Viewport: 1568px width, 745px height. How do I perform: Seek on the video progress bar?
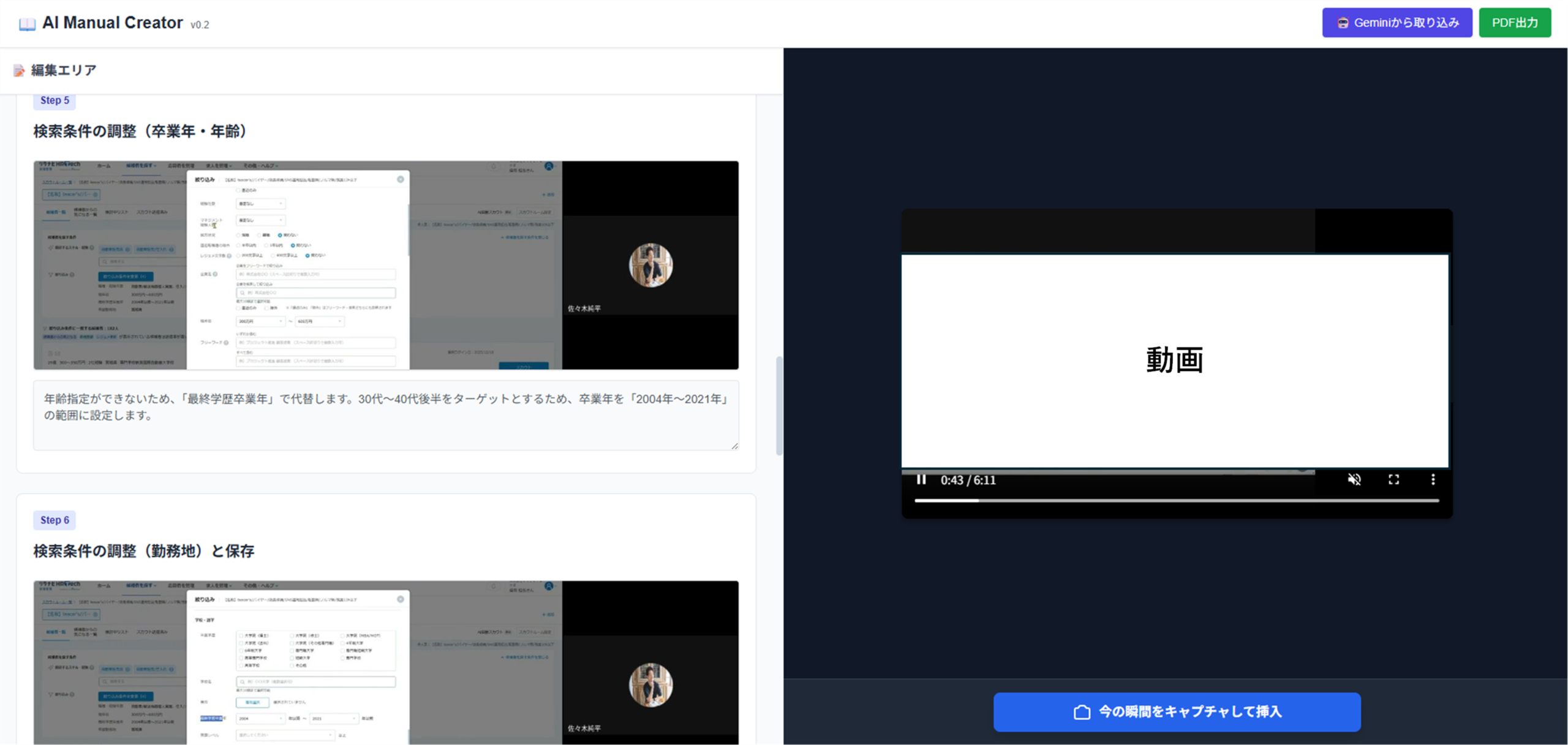[1176, 501]
